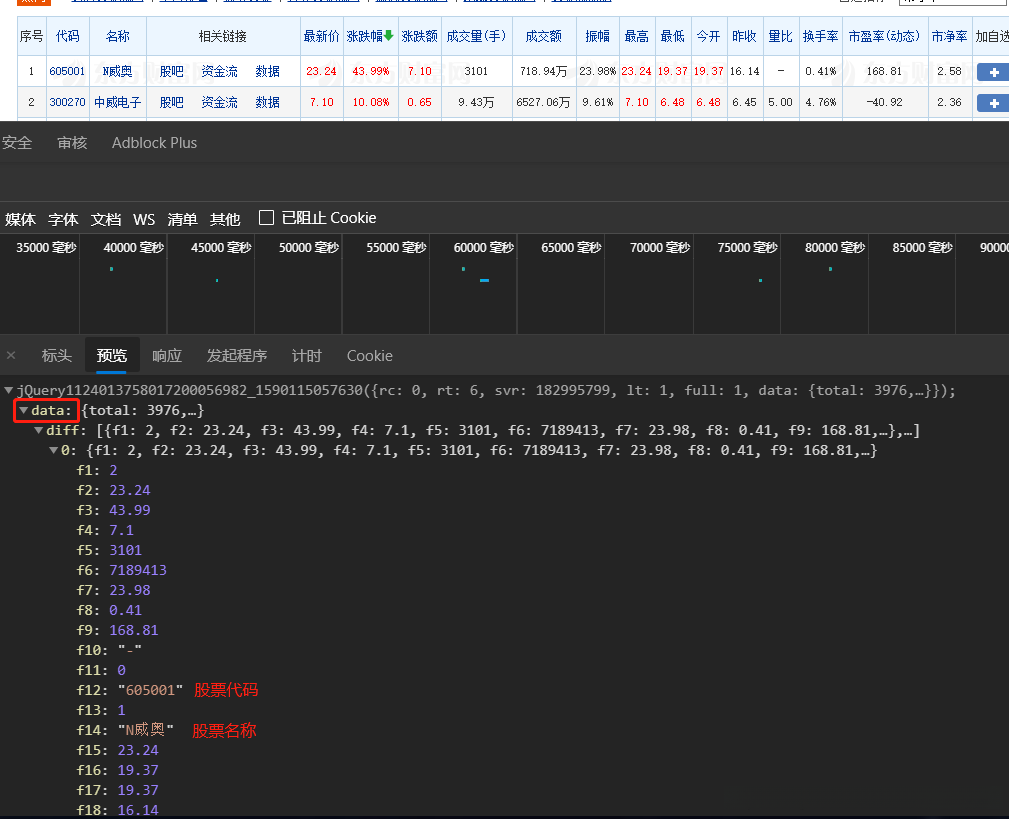Sort table by 成交额 column
Viewport: 1009px width, 819px height.
pyautogui.click(x=543, y=36)
